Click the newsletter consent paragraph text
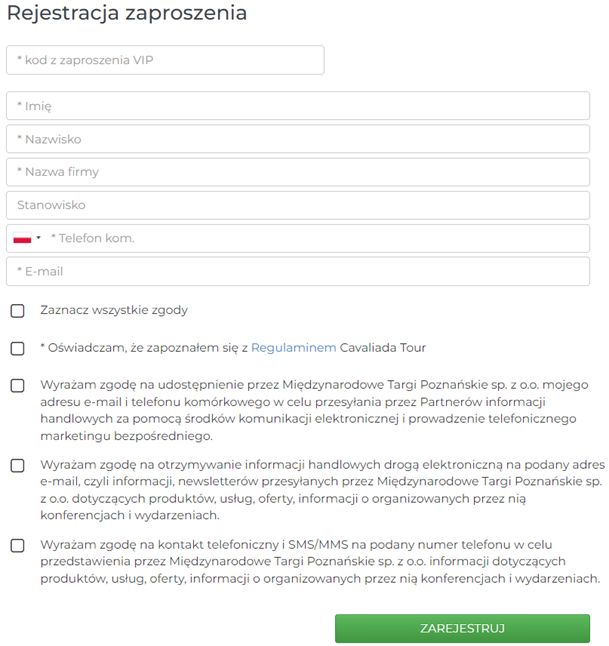Viewport: 609px width, 646px height. click(323, 490)
